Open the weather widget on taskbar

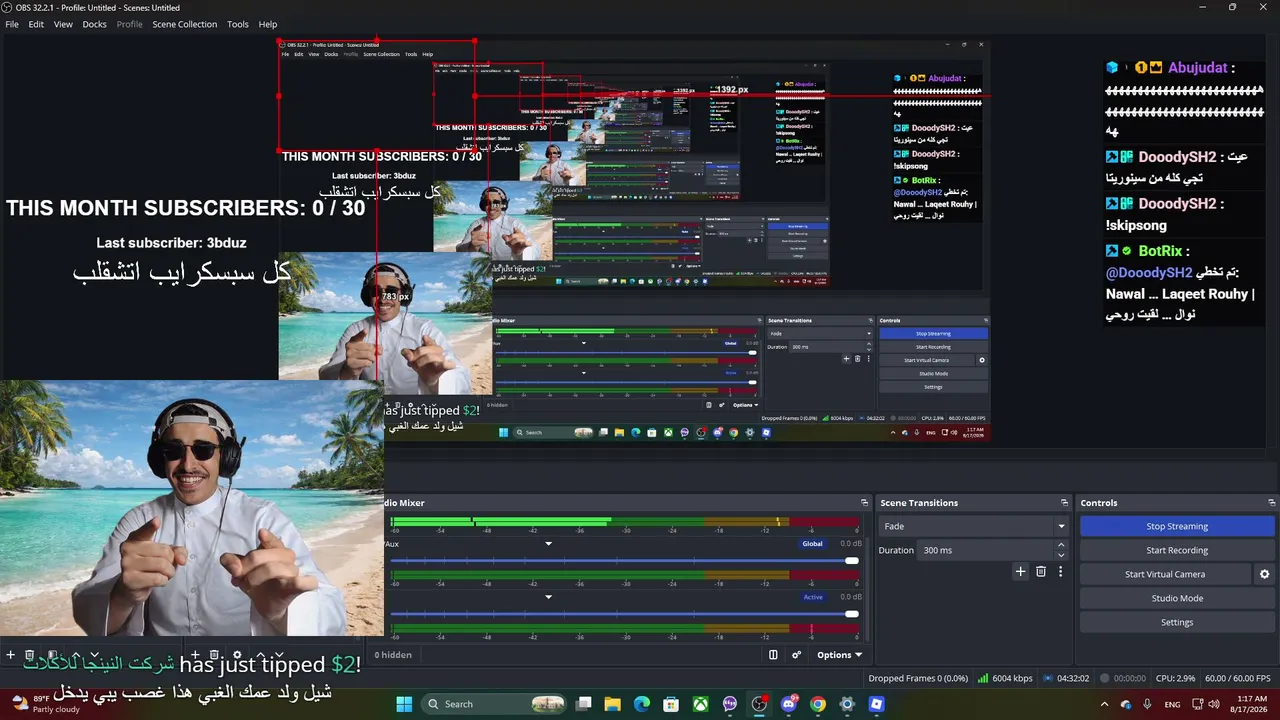point(44,704)
